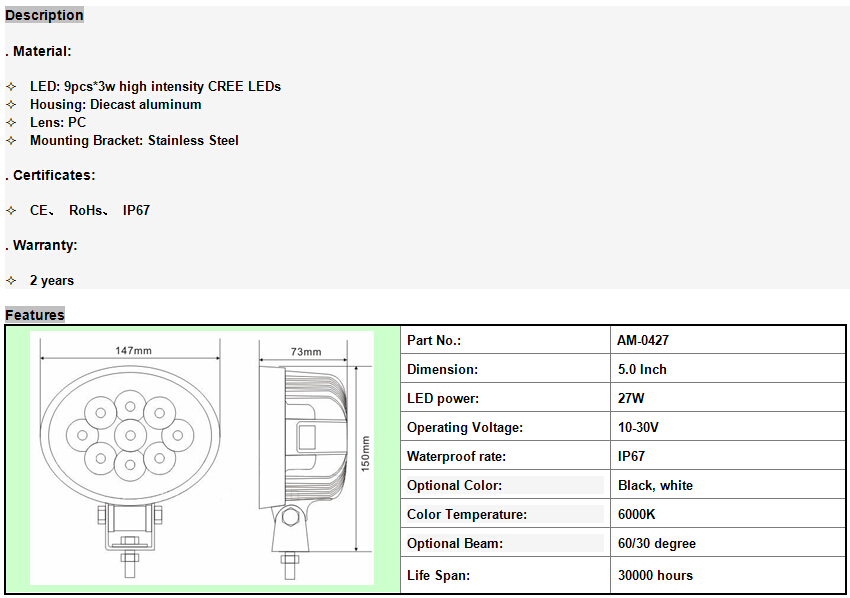The width and height of the screenshot is (850, 598).
Task: Click the Dimension label cell
Action: coord(505,369)
